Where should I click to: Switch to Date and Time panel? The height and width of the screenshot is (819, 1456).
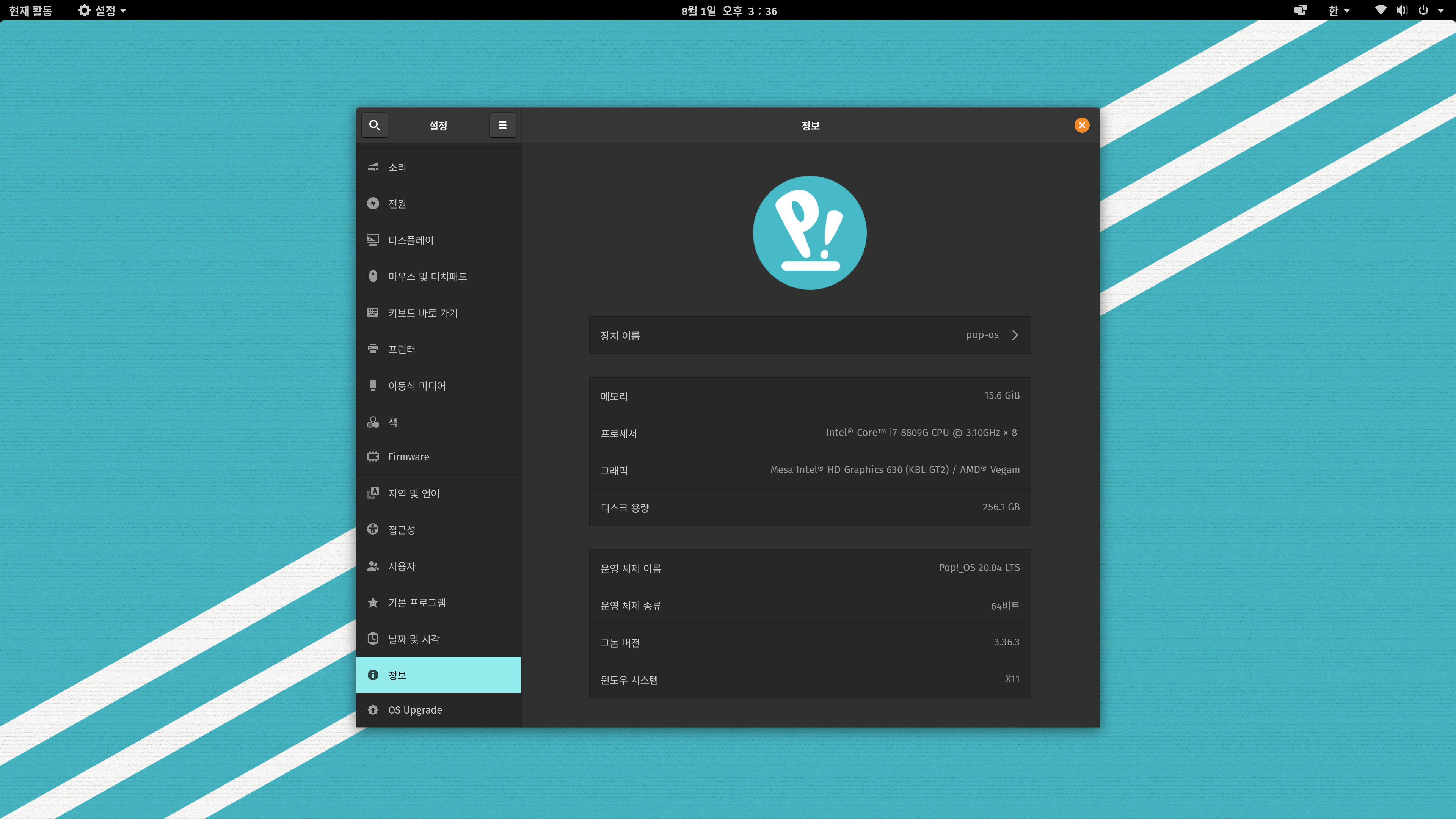(x=414, y=639)
